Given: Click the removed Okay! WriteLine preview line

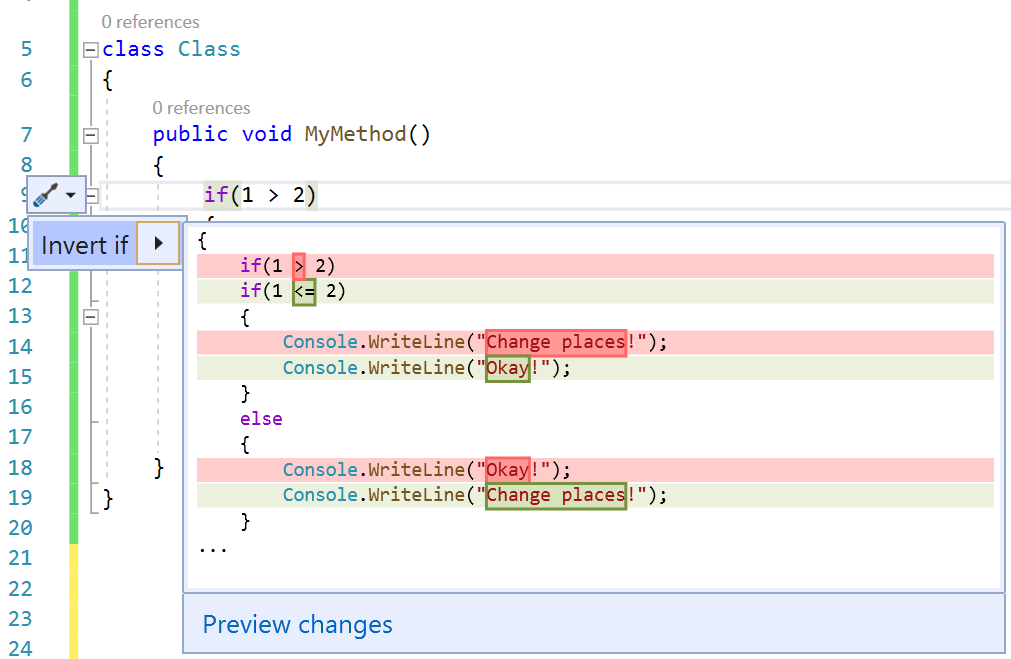Looking at the screenshot, I should (x=595, y=470).
